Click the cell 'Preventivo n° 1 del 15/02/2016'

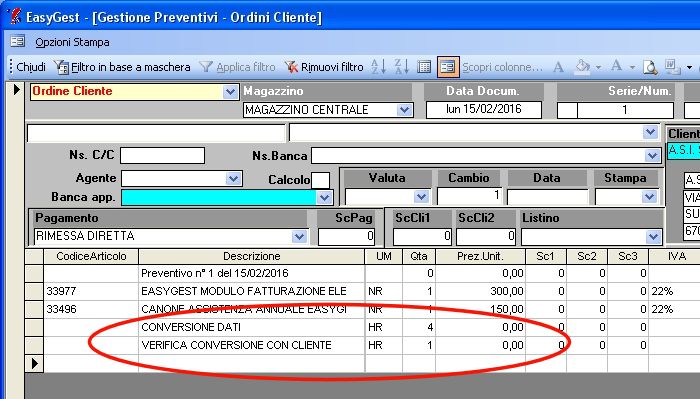click(x=252, y=273)
